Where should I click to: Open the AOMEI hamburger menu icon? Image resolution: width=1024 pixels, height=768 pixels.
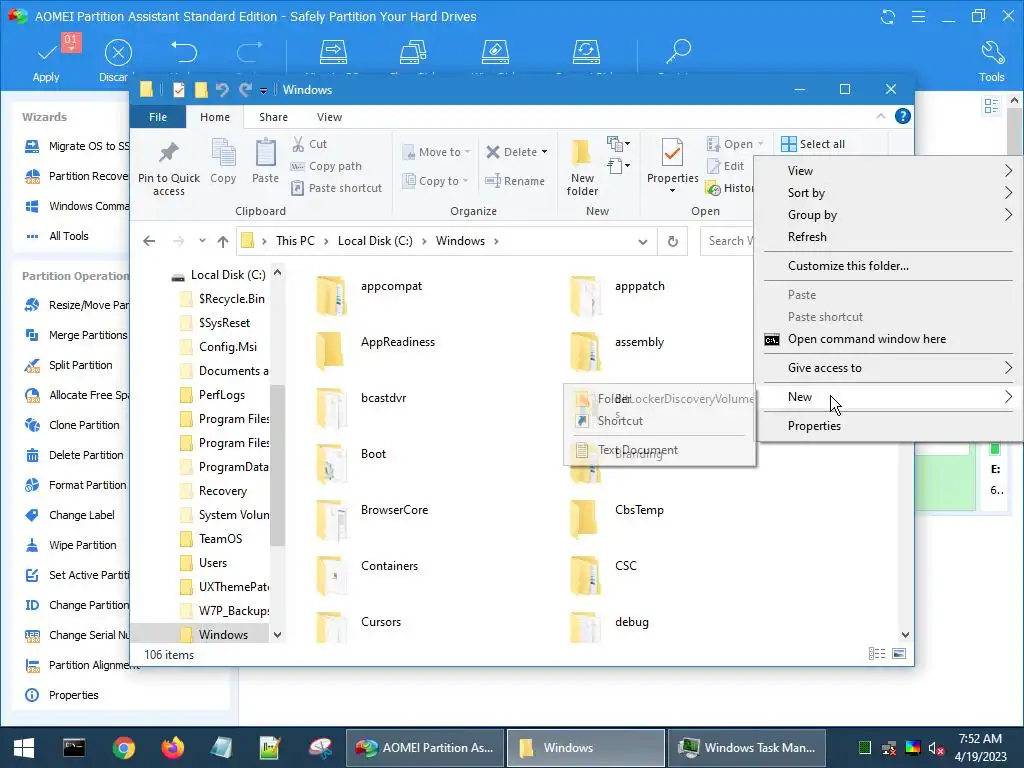tap(918, 16)
